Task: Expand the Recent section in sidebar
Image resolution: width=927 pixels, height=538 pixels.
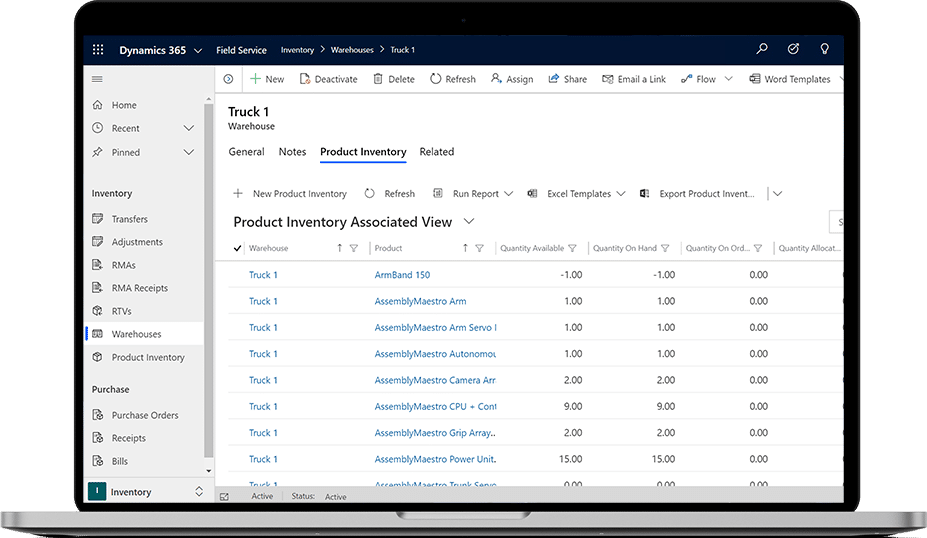Action: (x=188, y=128)
